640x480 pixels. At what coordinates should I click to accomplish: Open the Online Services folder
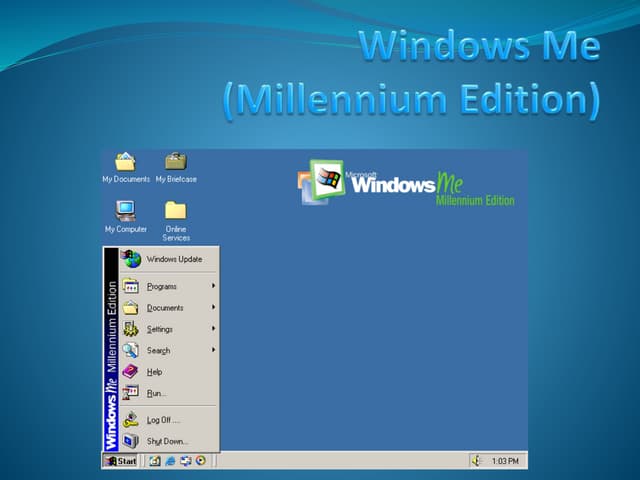coord(176,211)
